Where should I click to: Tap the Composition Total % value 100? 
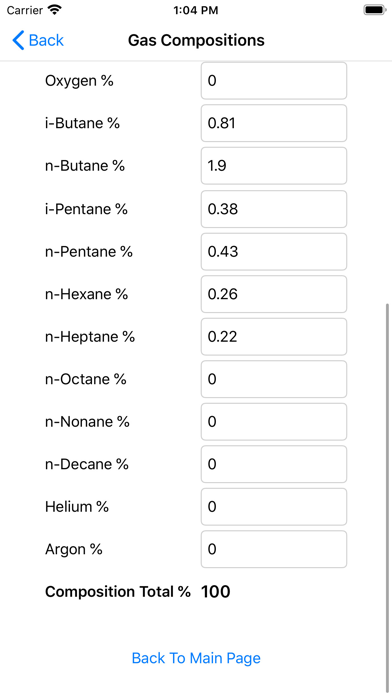216,592
